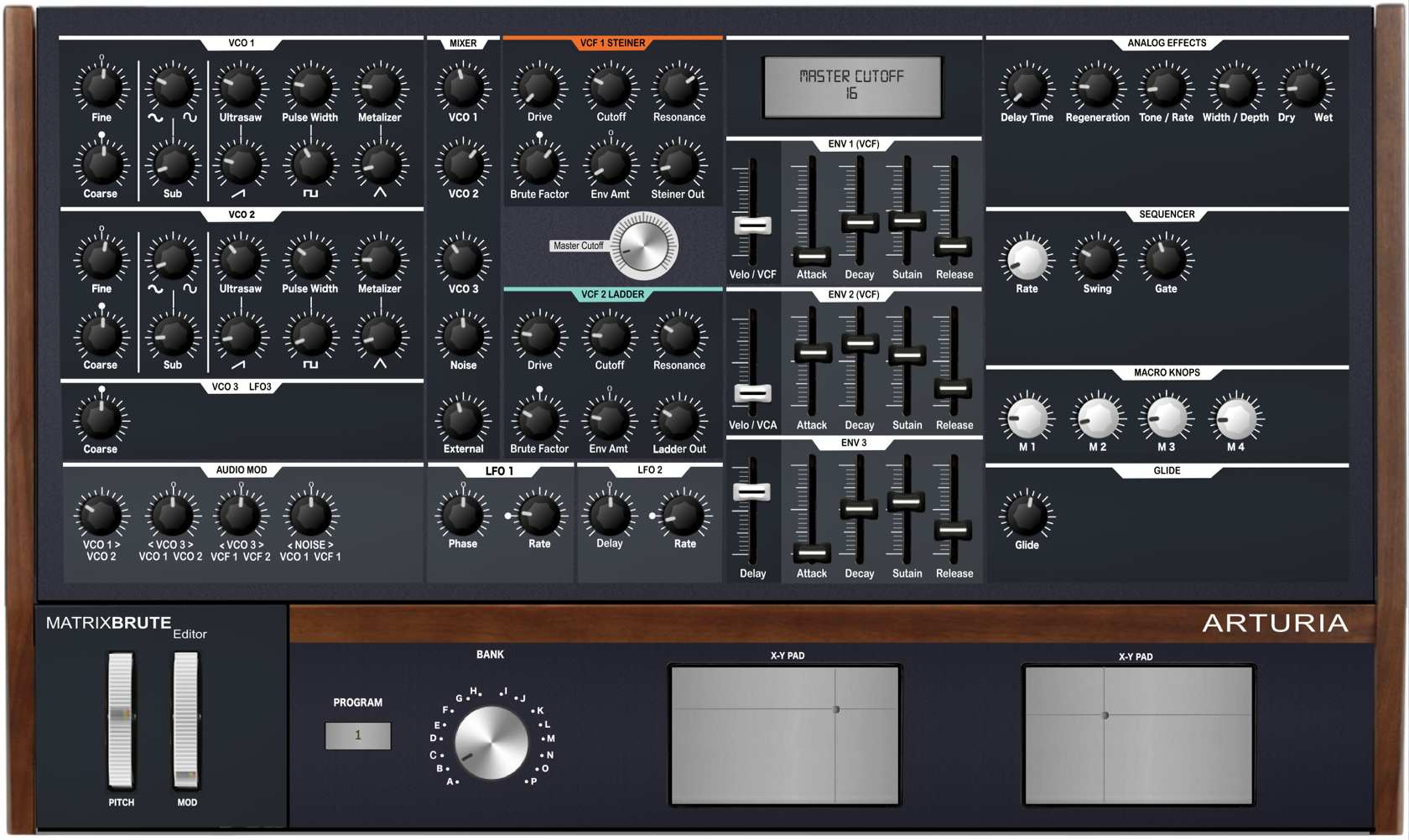Click the MASTER CUTOFF LCD display
The height and width of the screenshot is (840, 1409).
click(x=852, y=86)
